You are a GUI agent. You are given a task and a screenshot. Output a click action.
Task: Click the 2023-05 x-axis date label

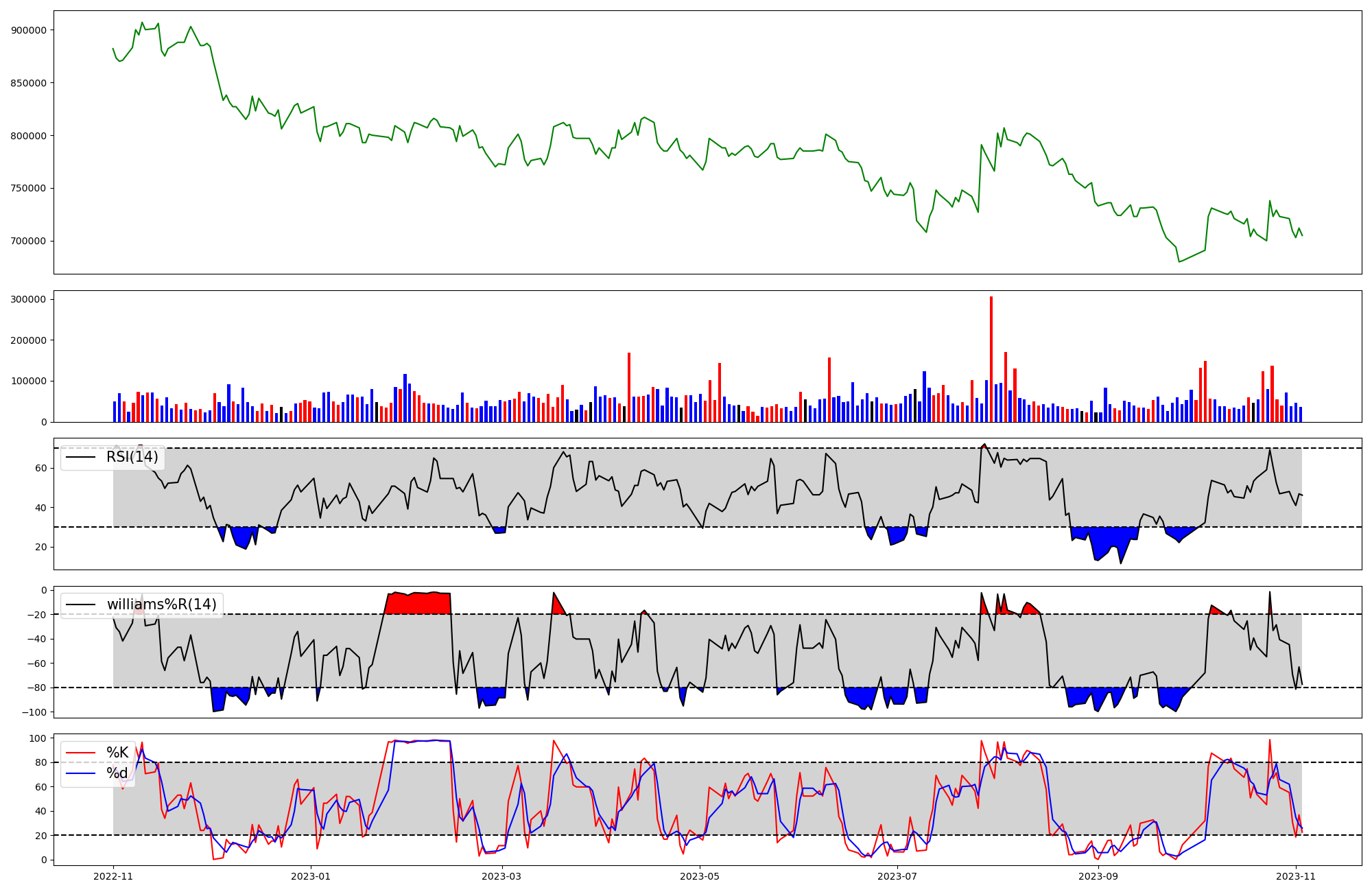coord(700,876)
